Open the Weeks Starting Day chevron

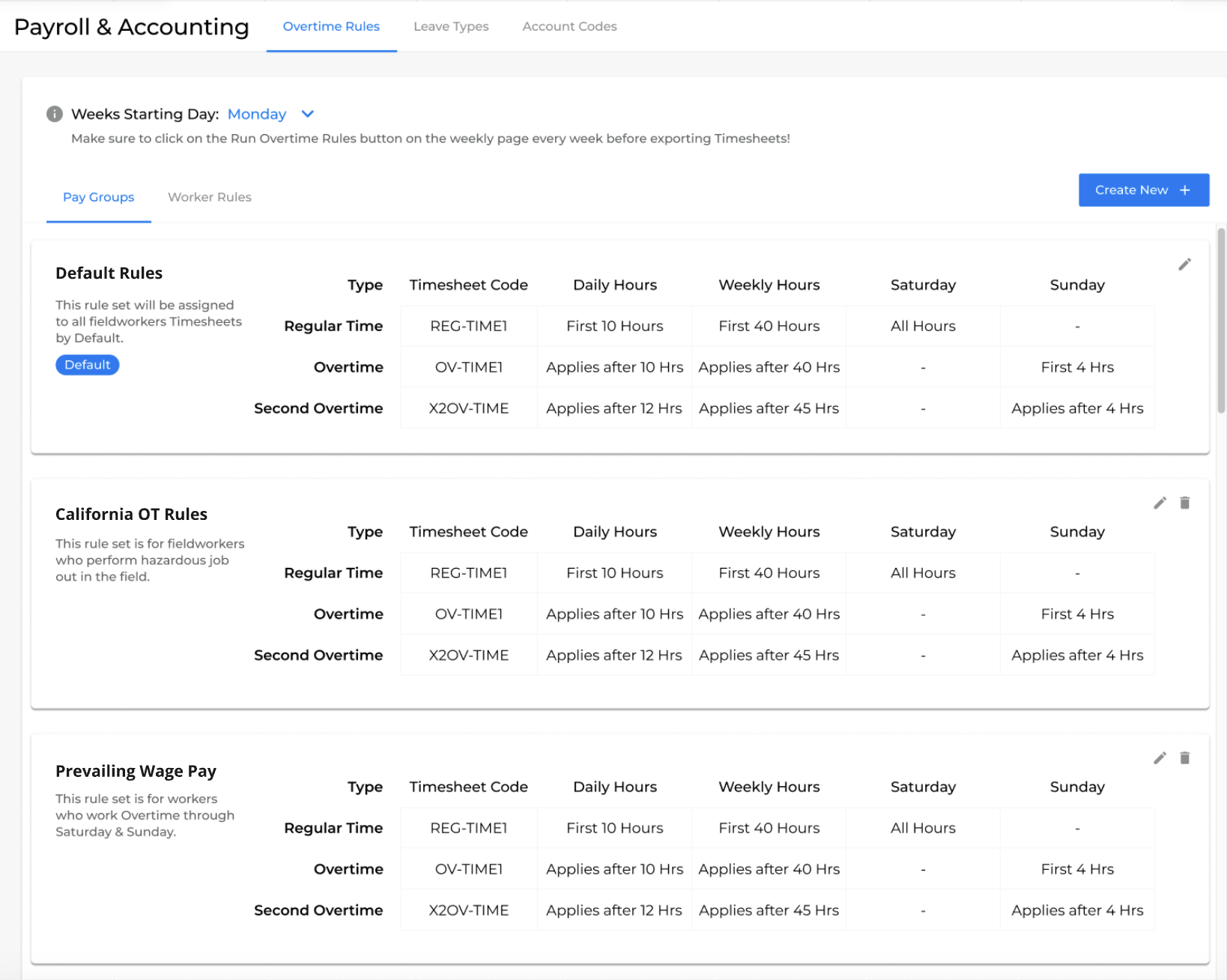tap(307, 114)
